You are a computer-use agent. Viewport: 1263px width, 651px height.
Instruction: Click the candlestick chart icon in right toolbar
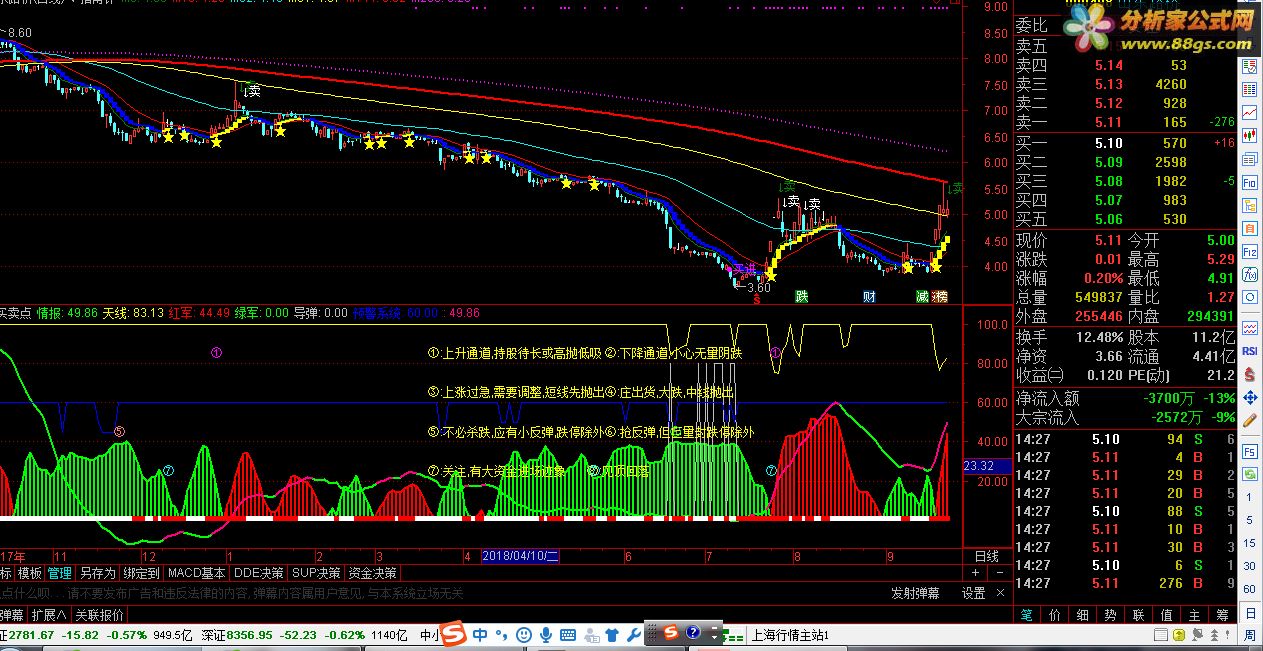click(x=1248, y=135)
